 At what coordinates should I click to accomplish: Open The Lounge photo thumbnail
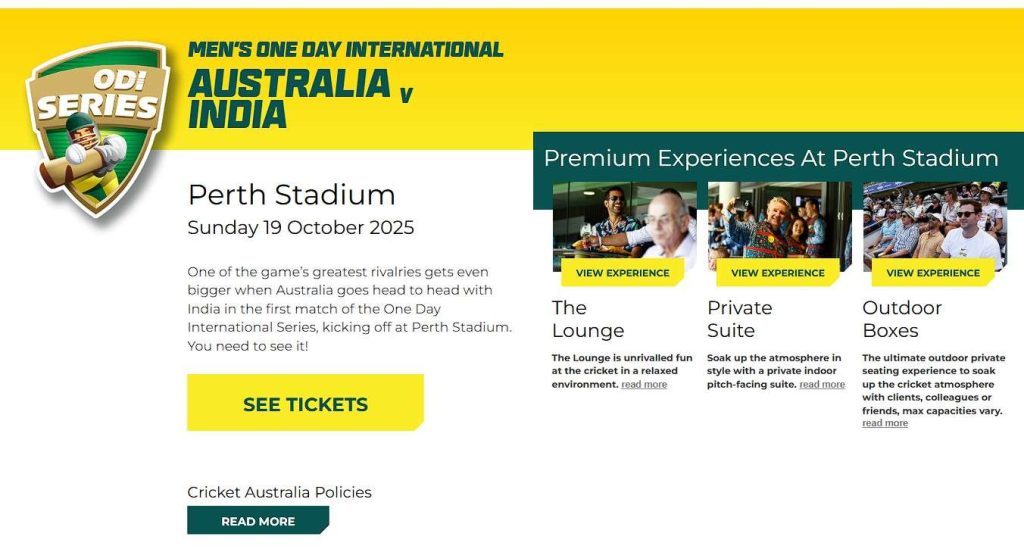(x=623, y=220)
